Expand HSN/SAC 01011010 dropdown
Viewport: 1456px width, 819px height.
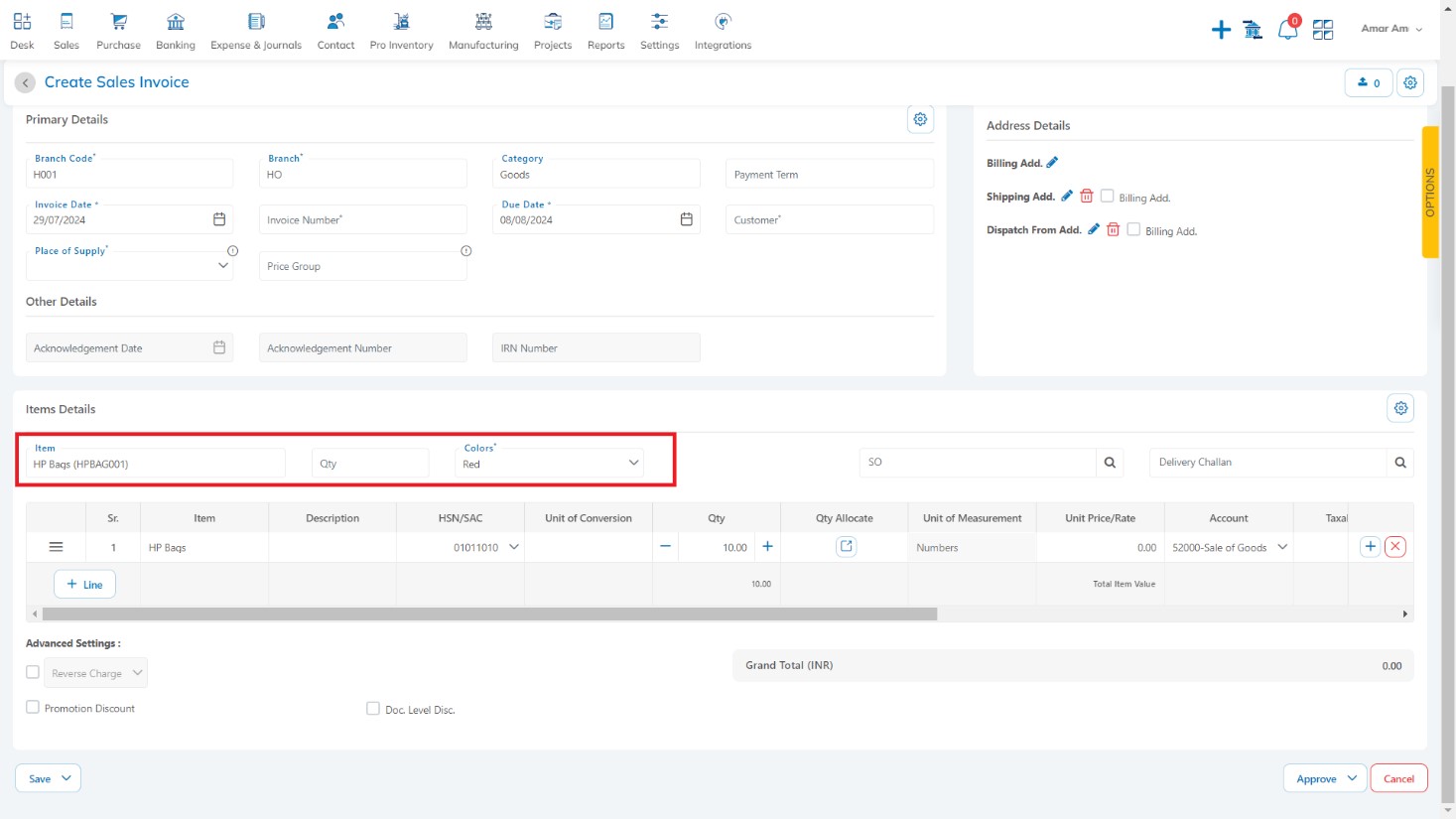514,547
